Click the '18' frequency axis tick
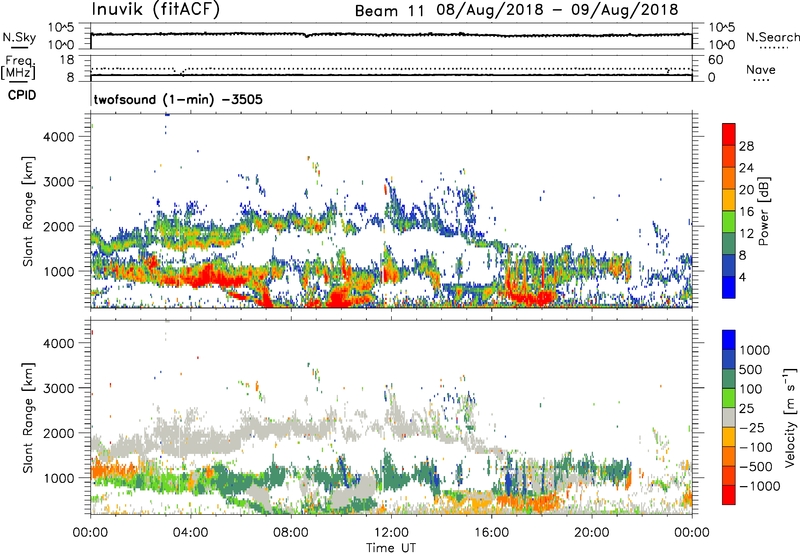The width and height of the screenshot is (800, 554). pyautogui.click(x=67, y=60)
